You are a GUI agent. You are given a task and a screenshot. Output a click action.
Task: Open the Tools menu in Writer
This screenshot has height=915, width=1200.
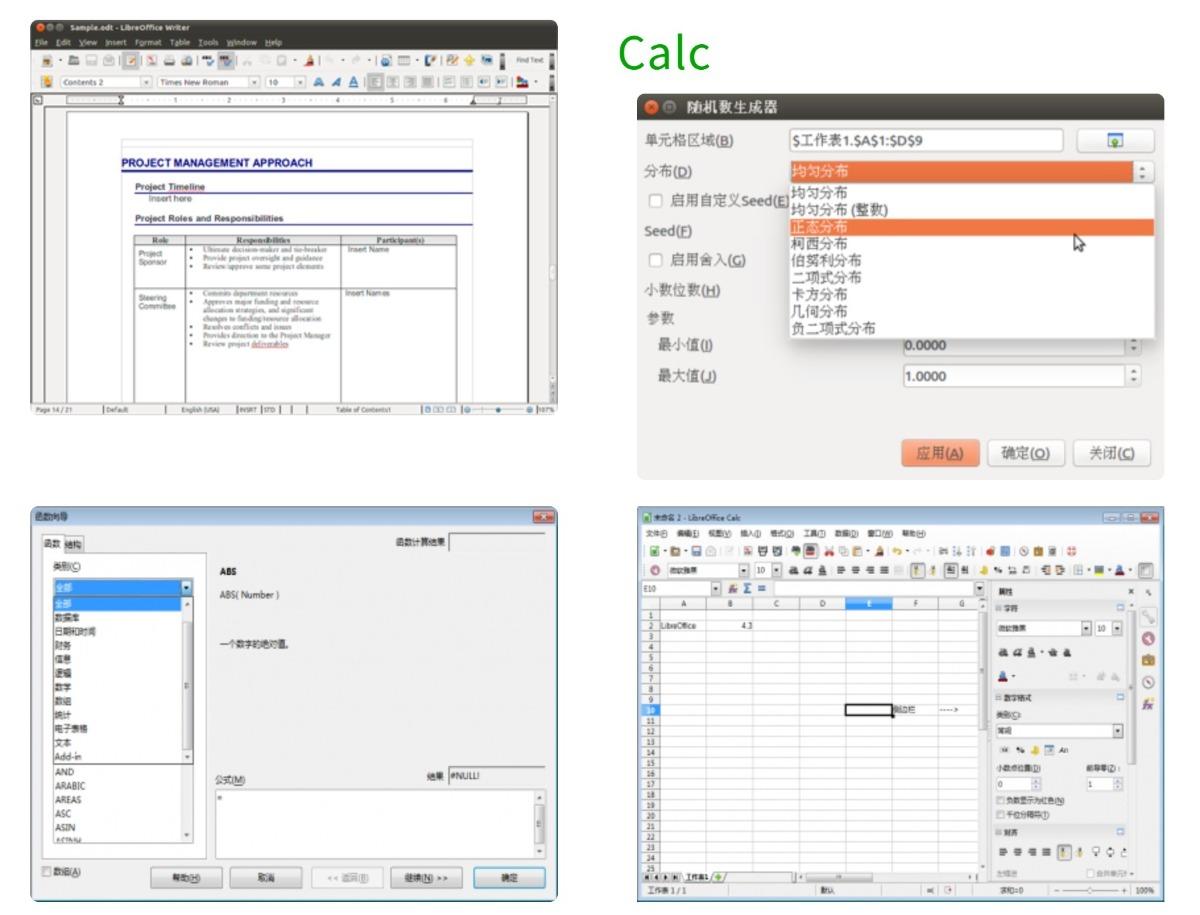[208, 42]
